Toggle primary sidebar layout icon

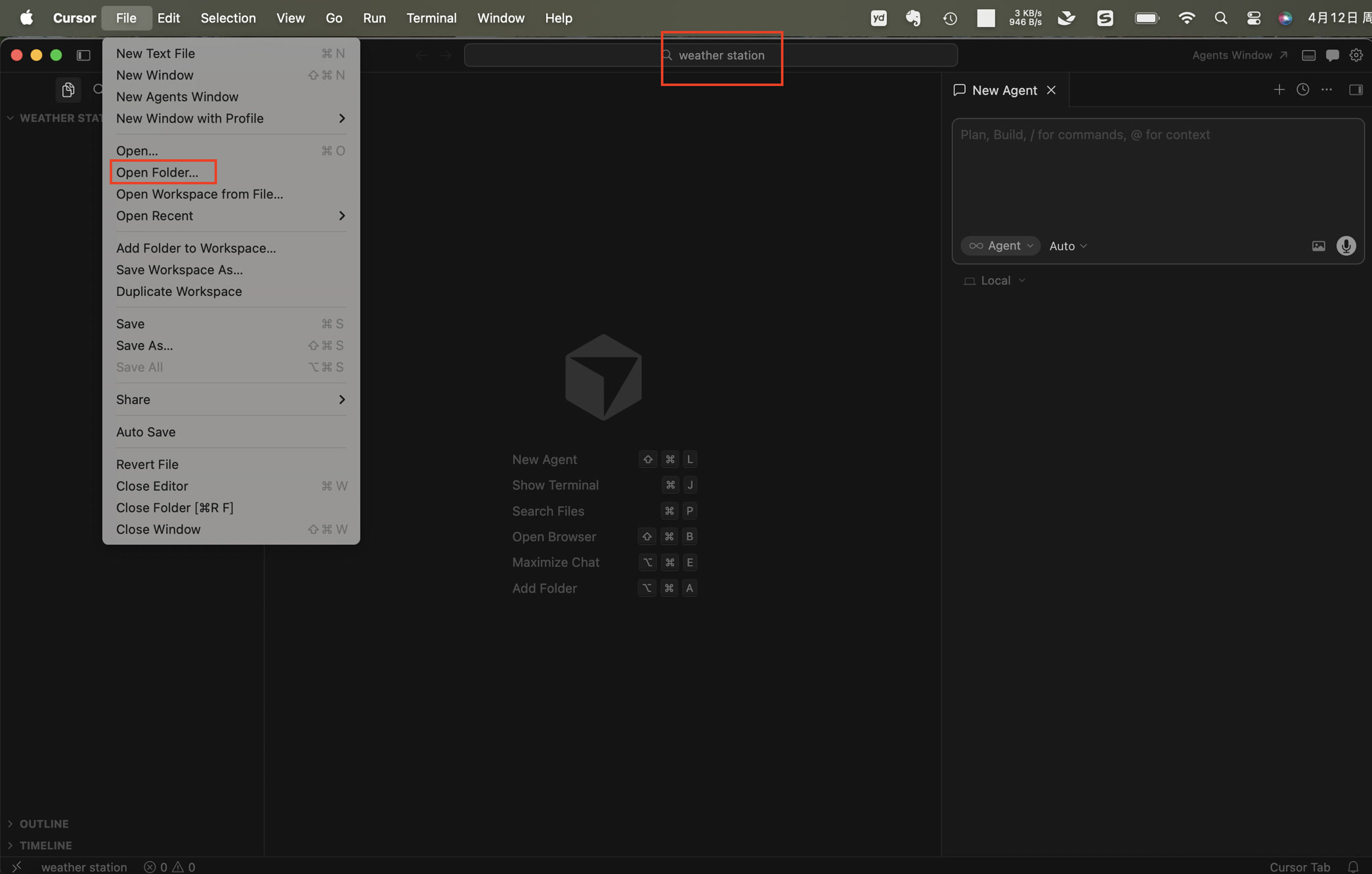coord(83,55)
